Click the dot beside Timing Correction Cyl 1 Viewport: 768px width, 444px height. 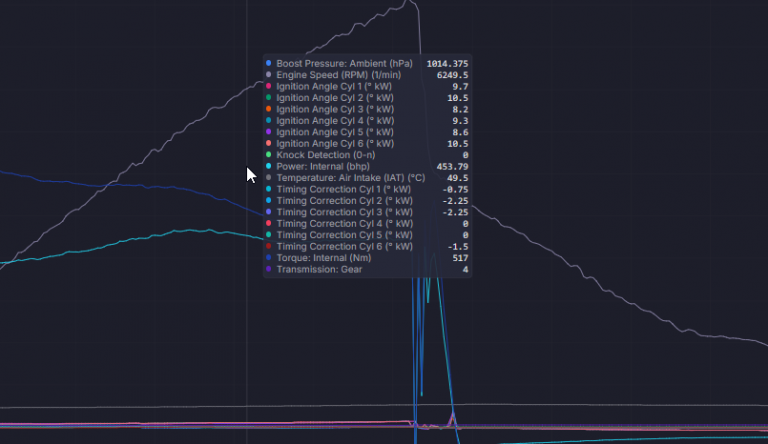[268, 189]
